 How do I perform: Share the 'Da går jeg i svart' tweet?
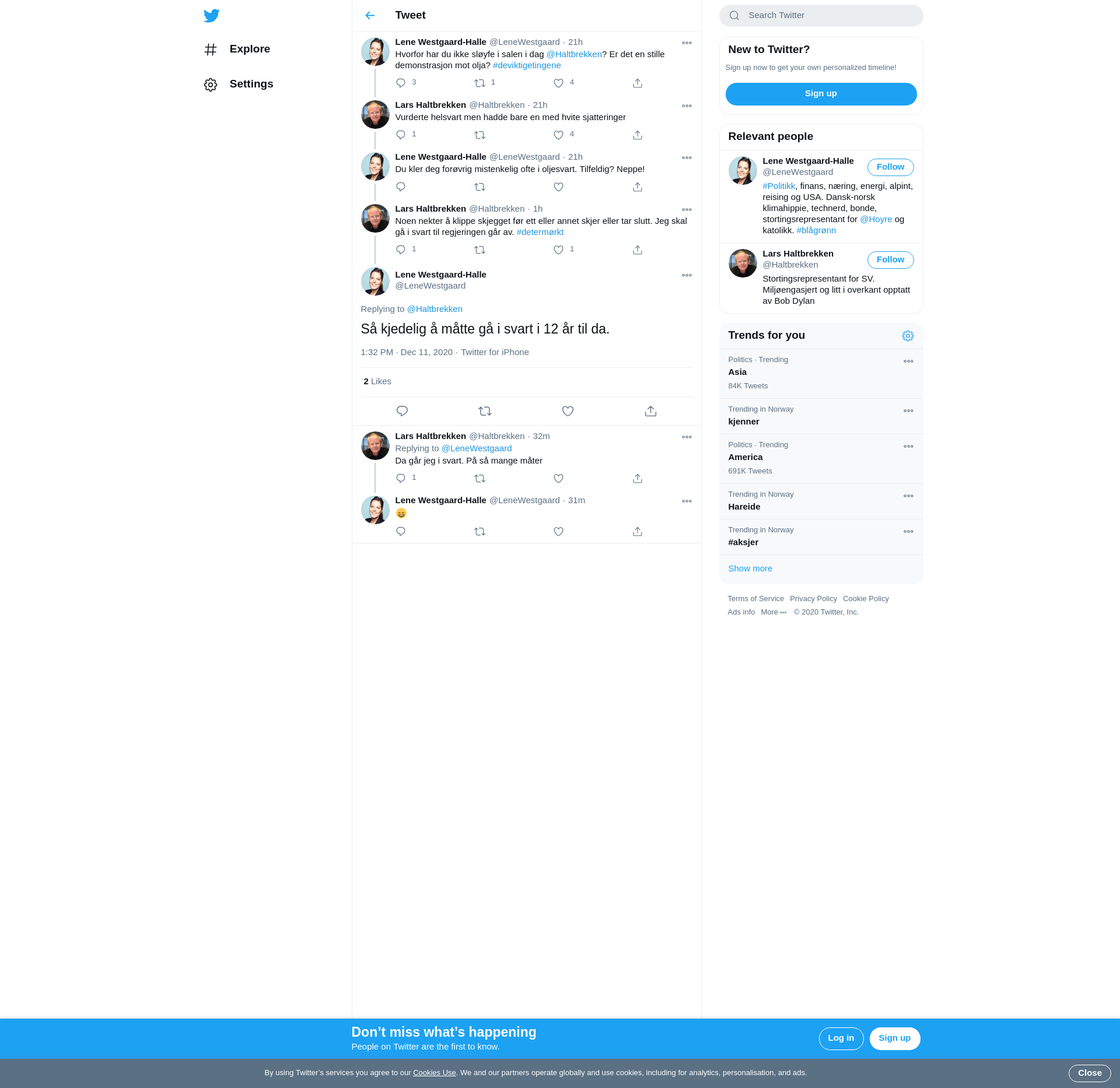638,478
